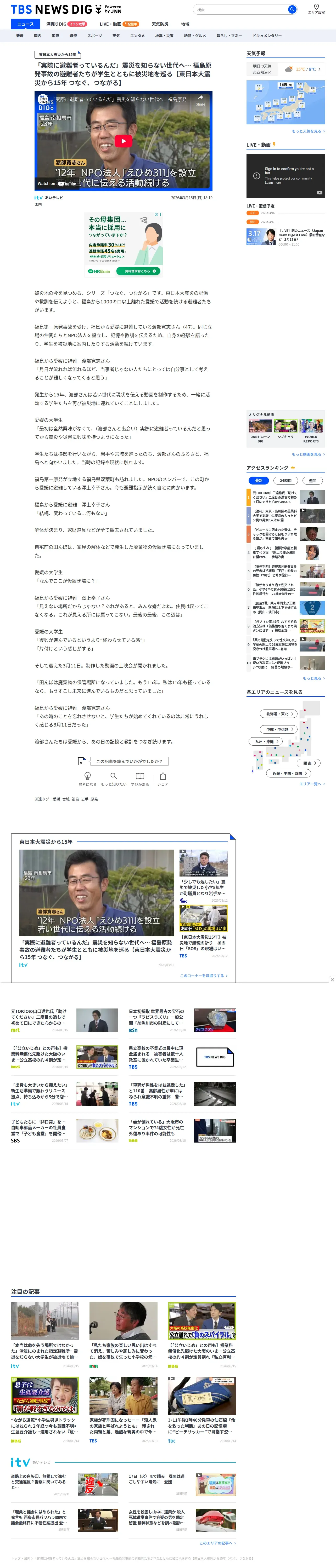The width and height of the screenshot is (336, 1568).
Task: Open the エンタメ category menu item
Action: point(137,36)
